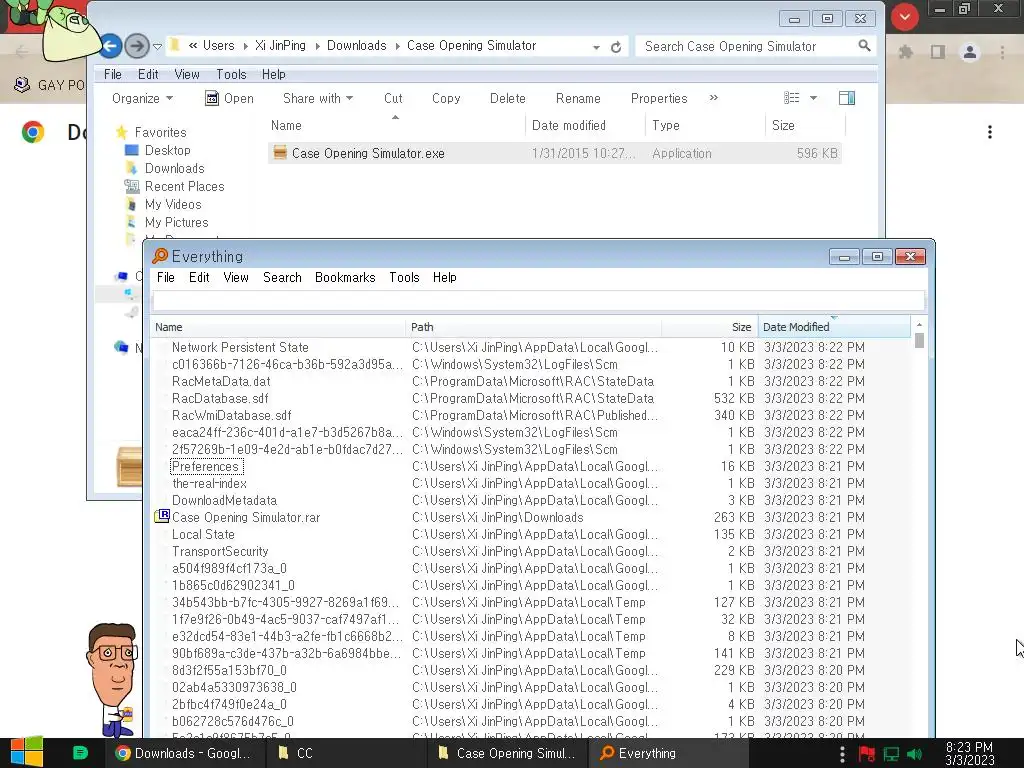Click the search magnifier in Explorer
This screenshot has height=768, width=1024.
pos(864,46)
